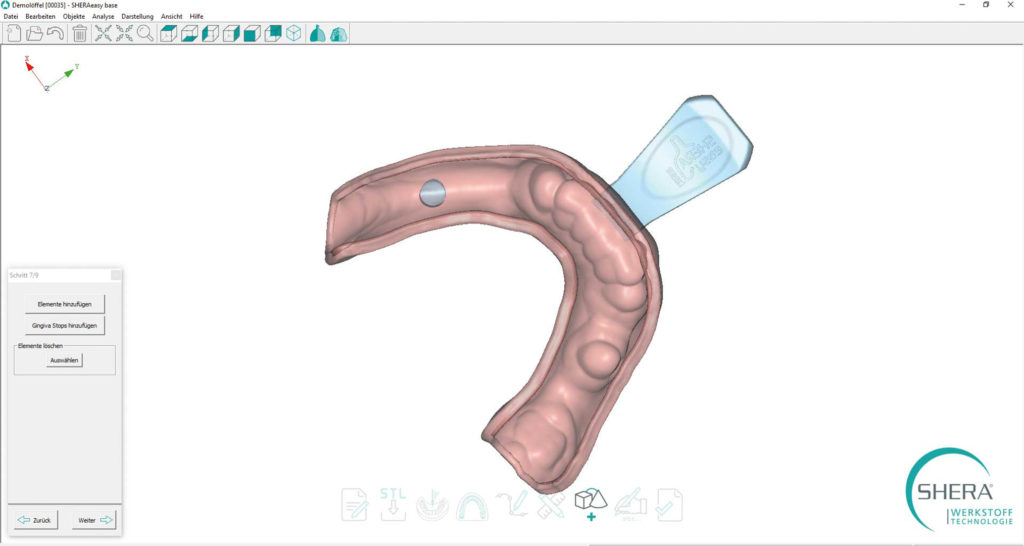The image size is (1024, 546).
Task: Click the transparent model display icon
Action: [338, 33]
